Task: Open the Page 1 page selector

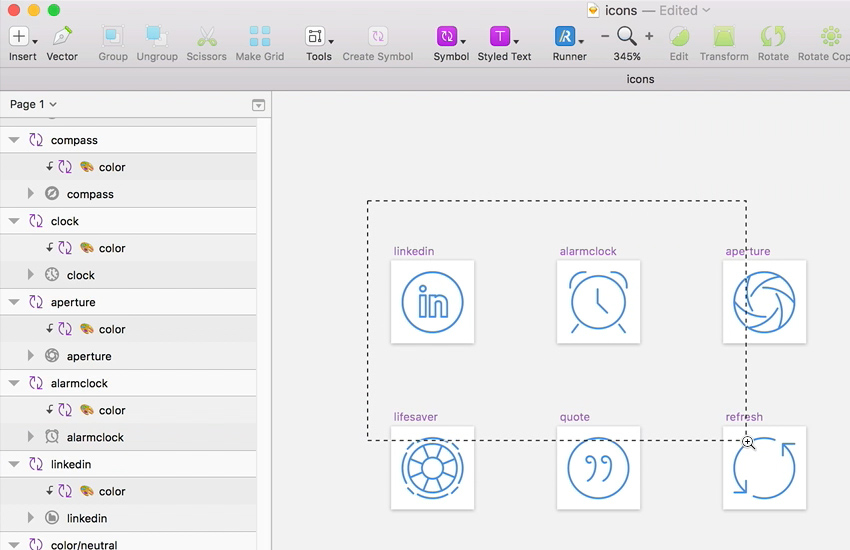Action: point(33,104)
